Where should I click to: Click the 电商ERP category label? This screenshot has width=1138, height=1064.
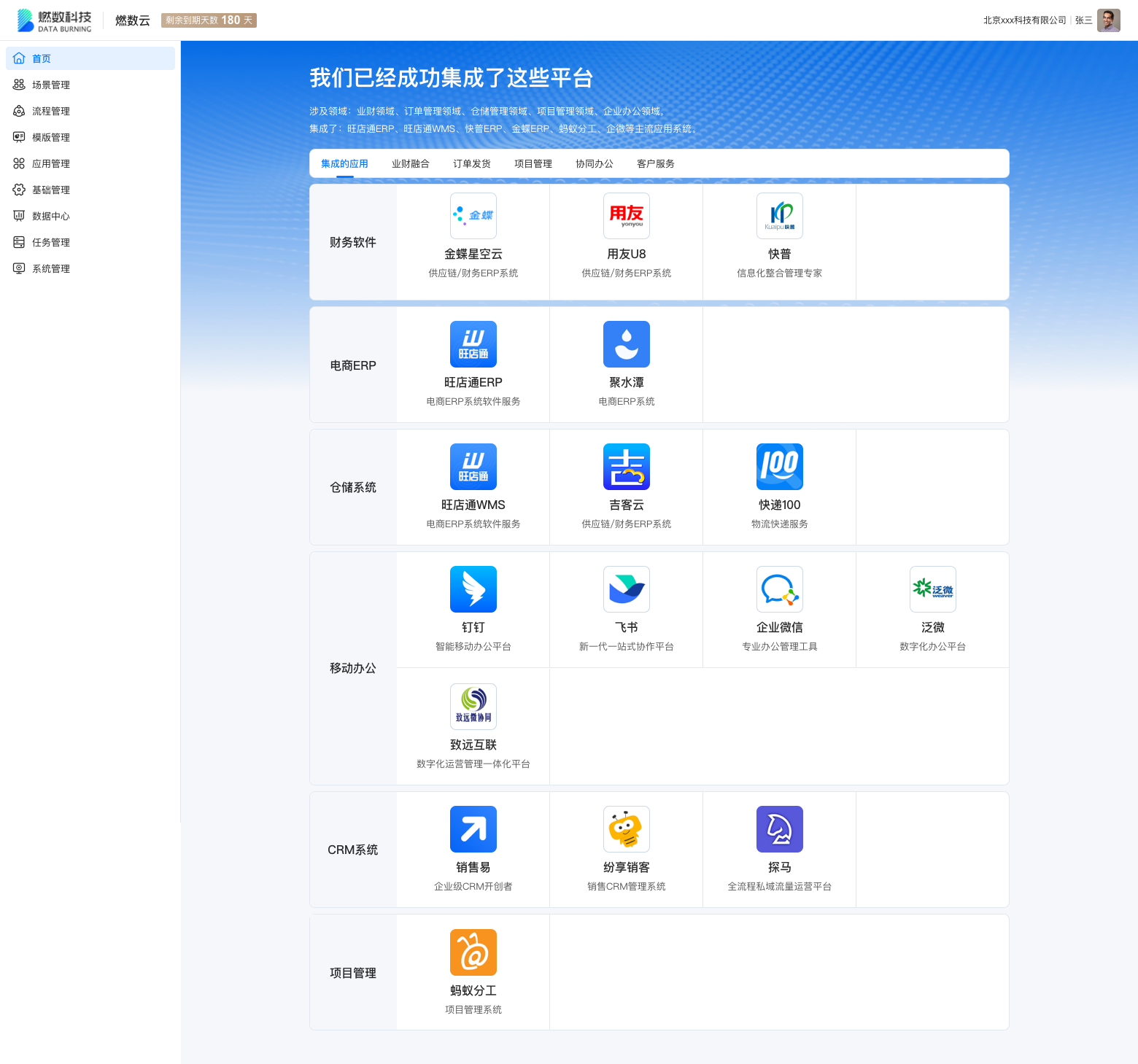353,365
